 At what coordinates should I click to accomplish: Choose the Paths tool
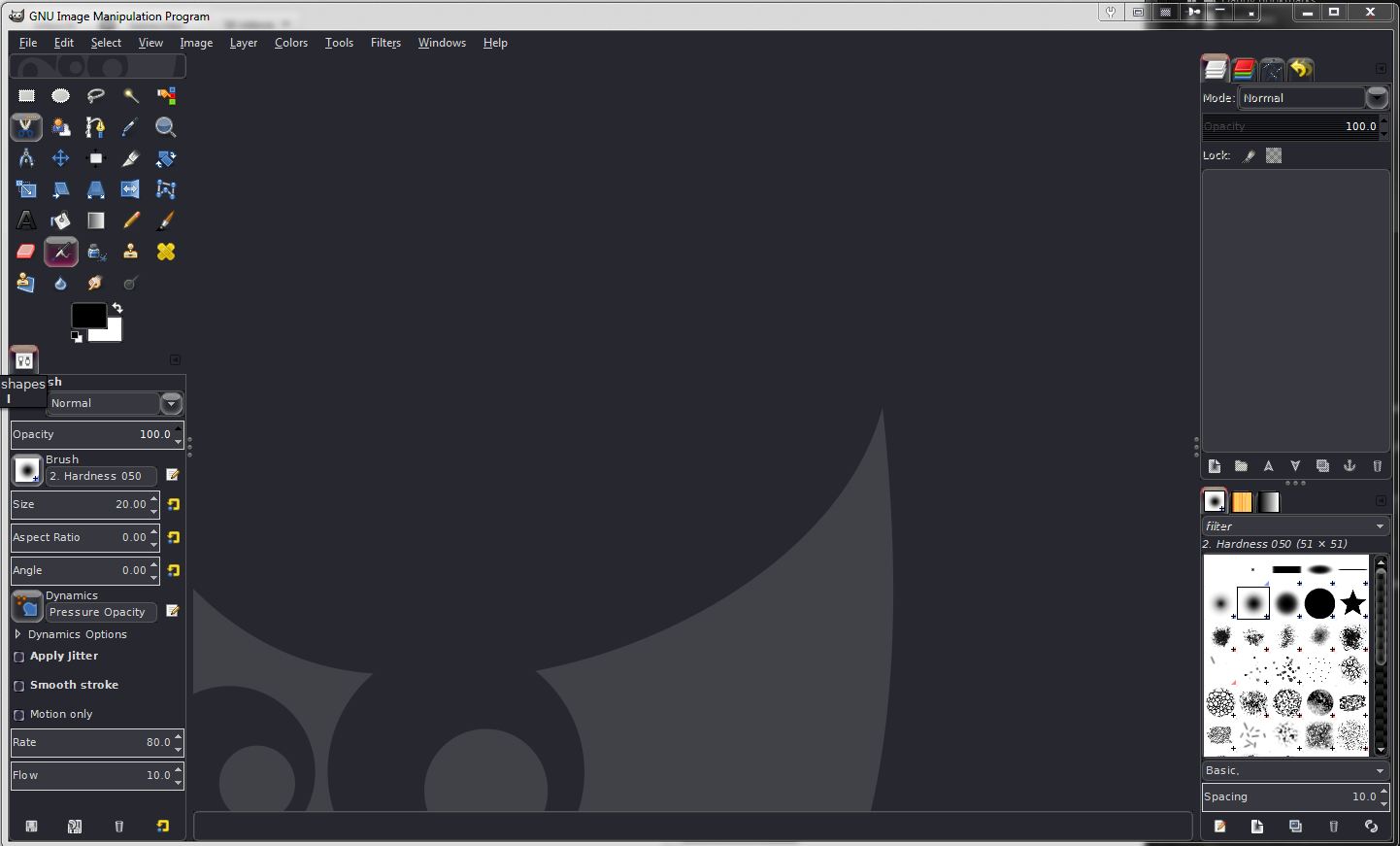[x=96, y=127]
